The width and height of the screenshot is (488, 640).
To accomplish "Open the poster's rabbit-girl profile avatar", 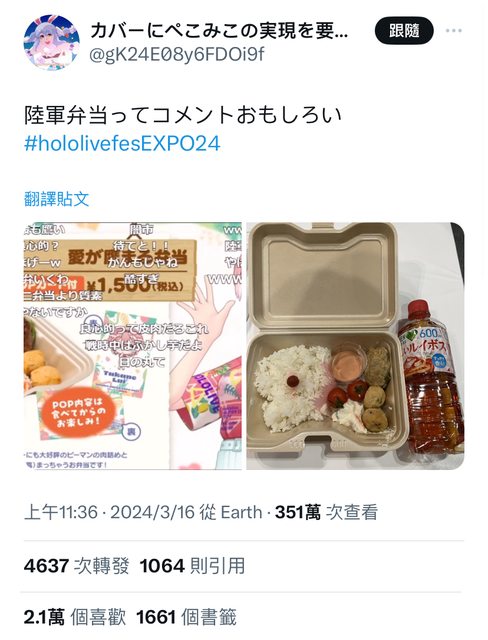I will pyautogui.click(x=51, y=42).
